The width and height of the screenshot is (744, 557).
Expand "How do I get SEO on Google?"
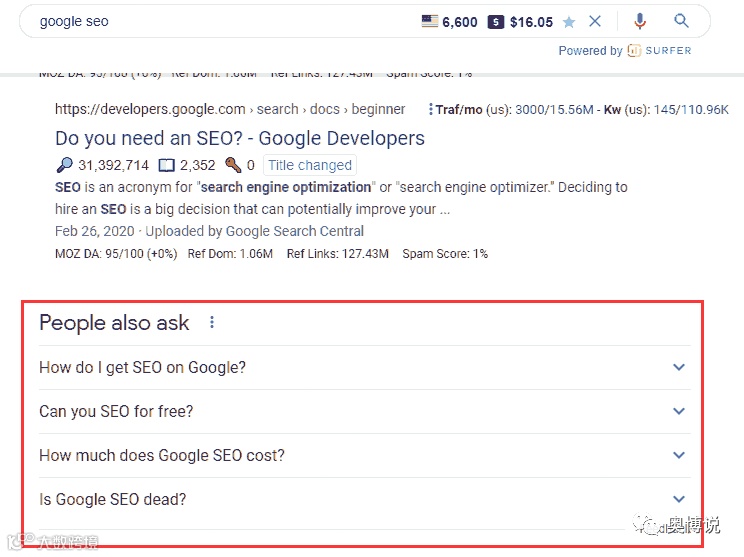coord(364,367)
